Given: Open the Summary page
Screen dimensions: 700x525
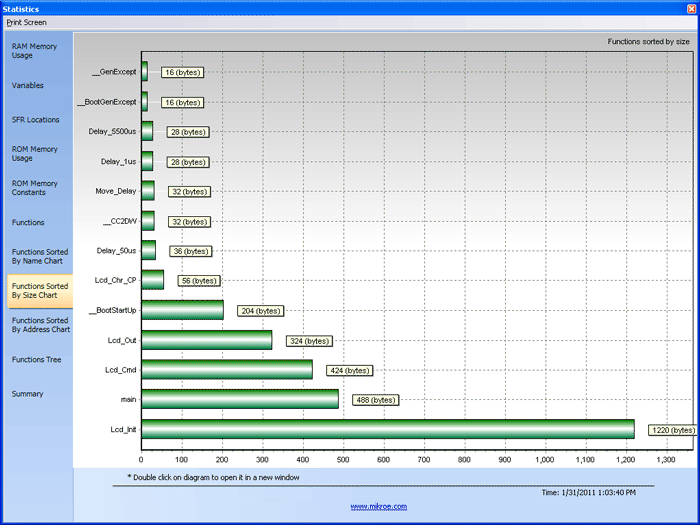Looking at the screenshot, I should [27, 394].
